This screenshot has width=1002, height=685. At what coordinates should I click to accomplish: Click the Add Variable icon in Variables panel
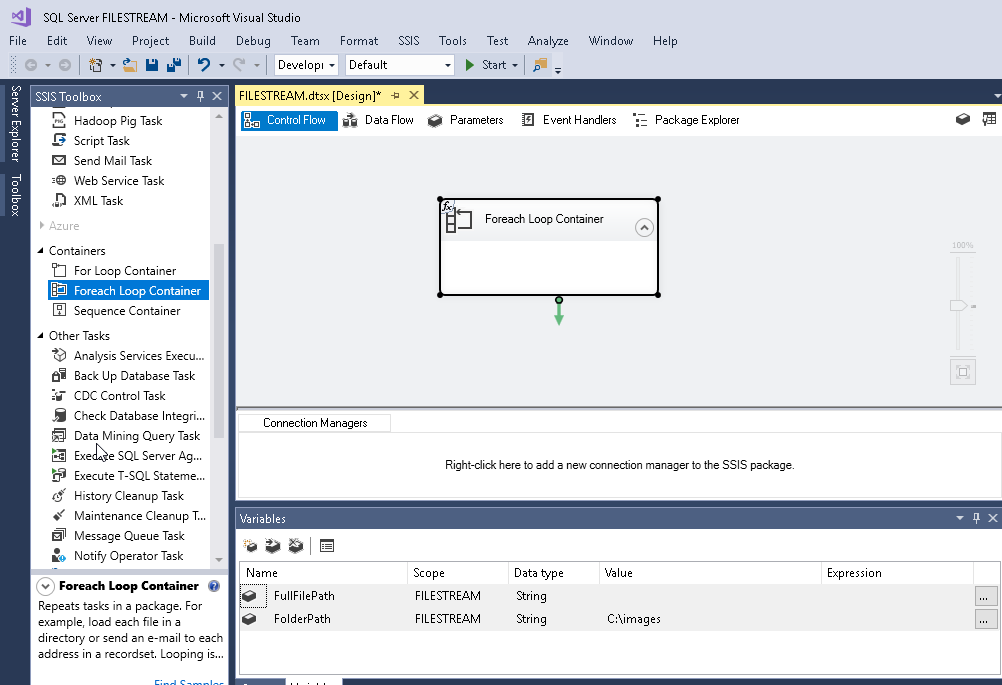tap(251, 546)
